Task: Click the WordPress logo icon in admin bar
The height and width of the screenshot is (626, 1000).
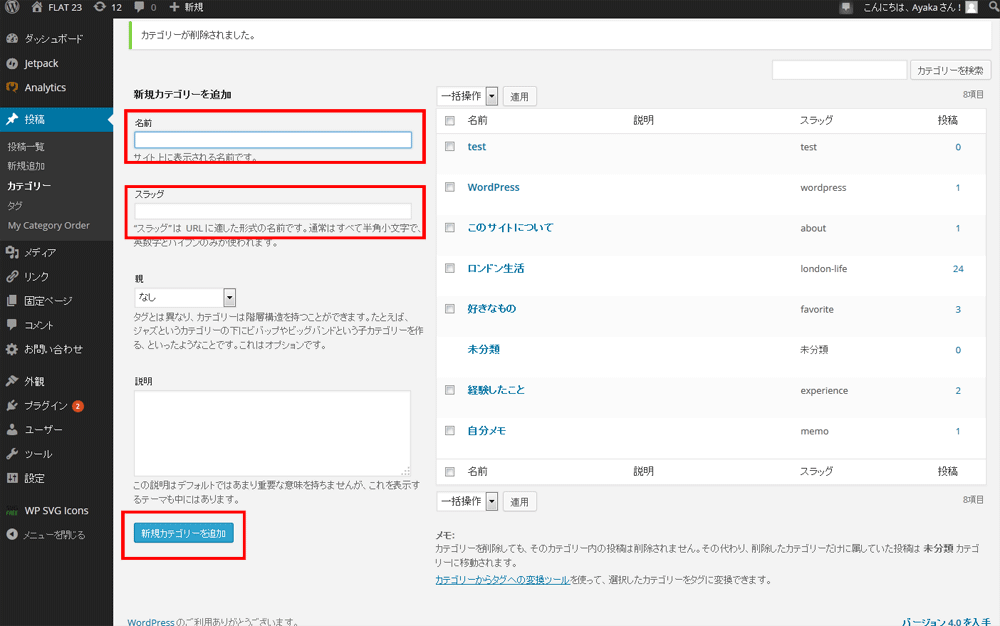Action: pos(12,8)
